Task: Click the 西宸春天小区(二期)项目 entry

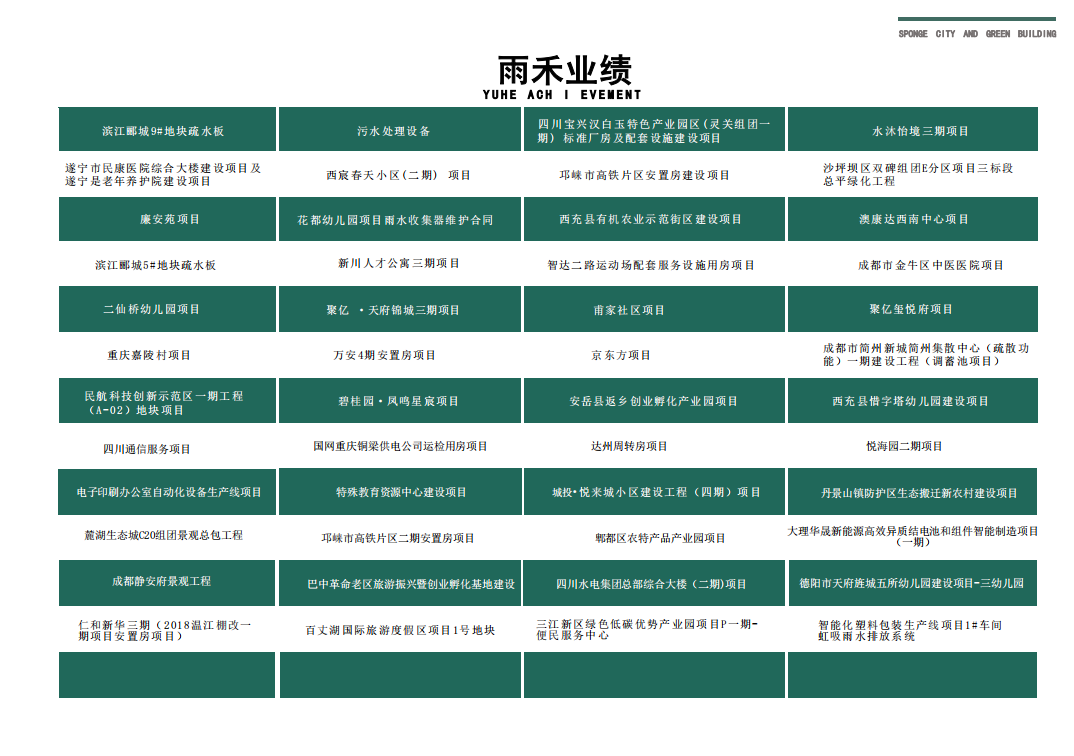Action: (398, 175)
